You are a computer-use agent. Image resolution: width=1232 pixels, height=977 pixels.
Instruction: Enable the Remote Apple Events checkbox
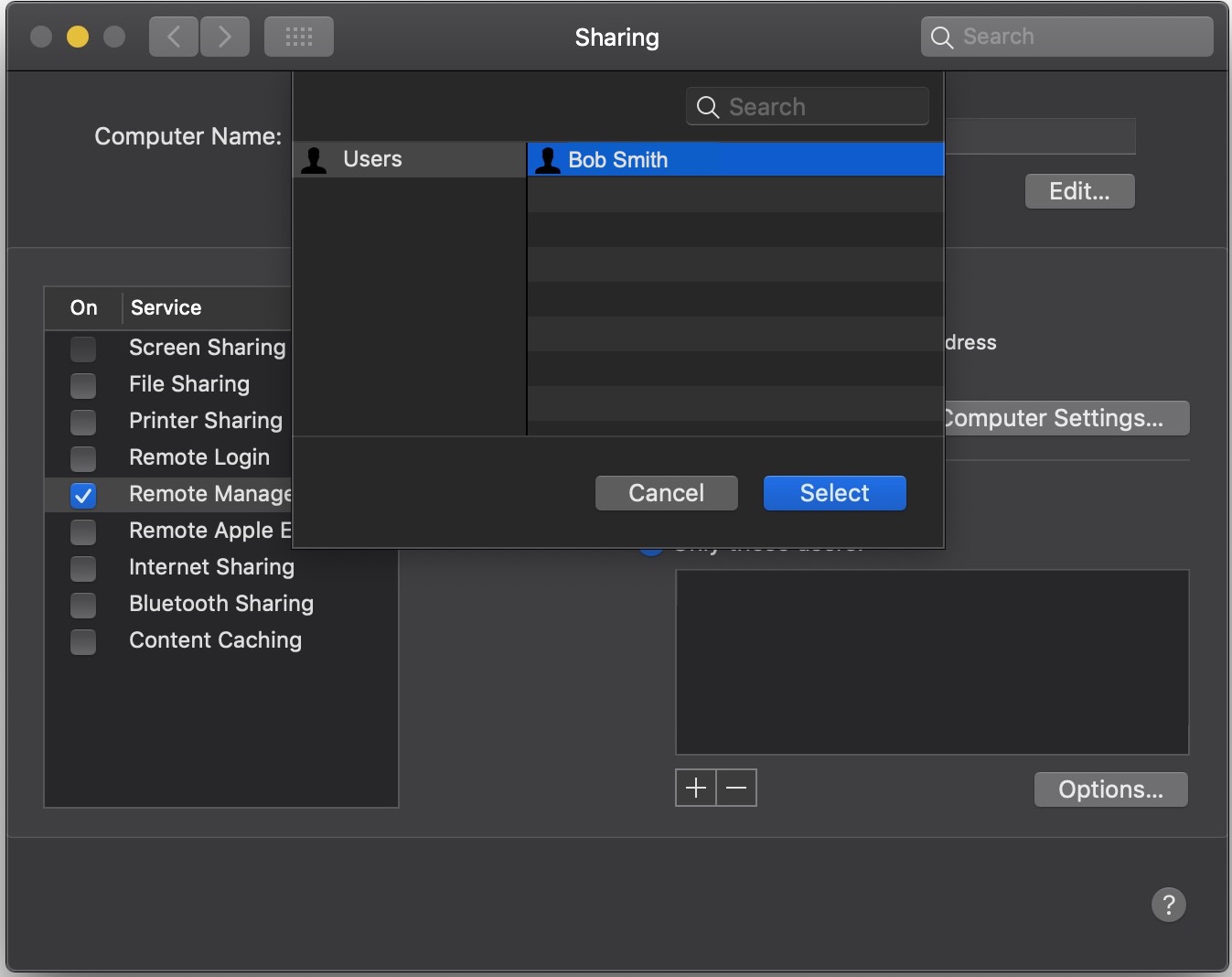click(83, 531)
